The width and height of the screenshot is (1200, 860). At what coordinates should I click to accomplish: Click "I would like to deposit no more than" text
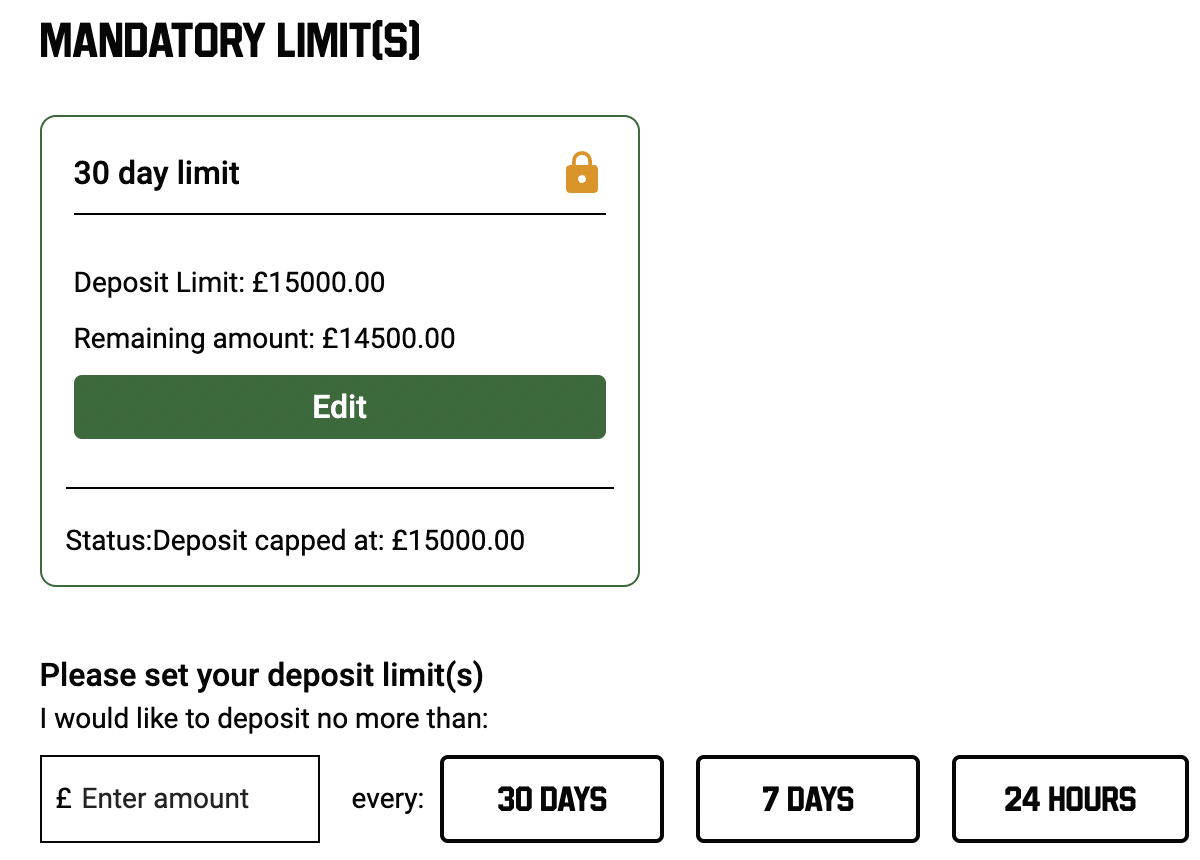264,718
